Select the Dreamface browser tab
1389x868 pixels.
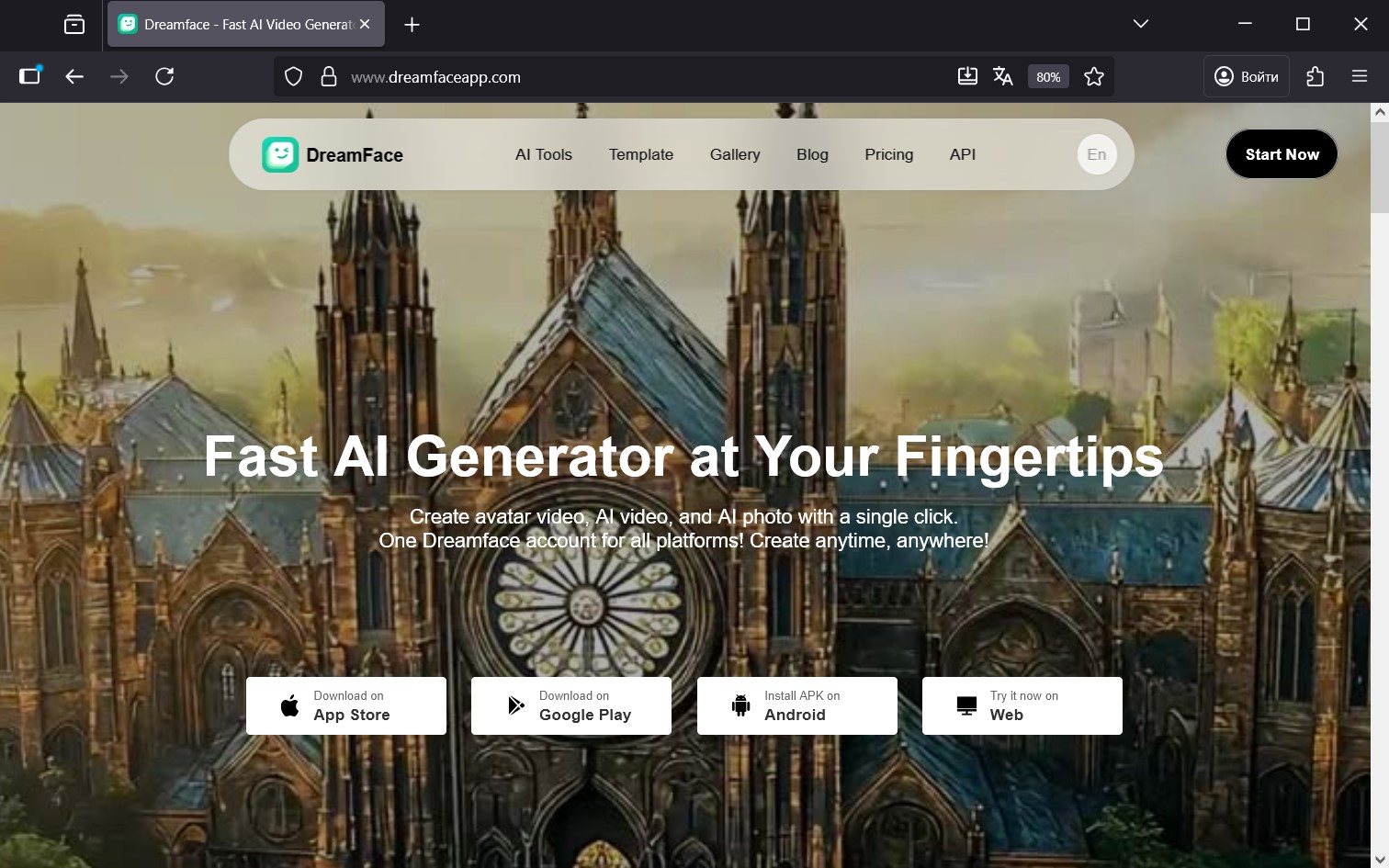(x=246, y=25)
